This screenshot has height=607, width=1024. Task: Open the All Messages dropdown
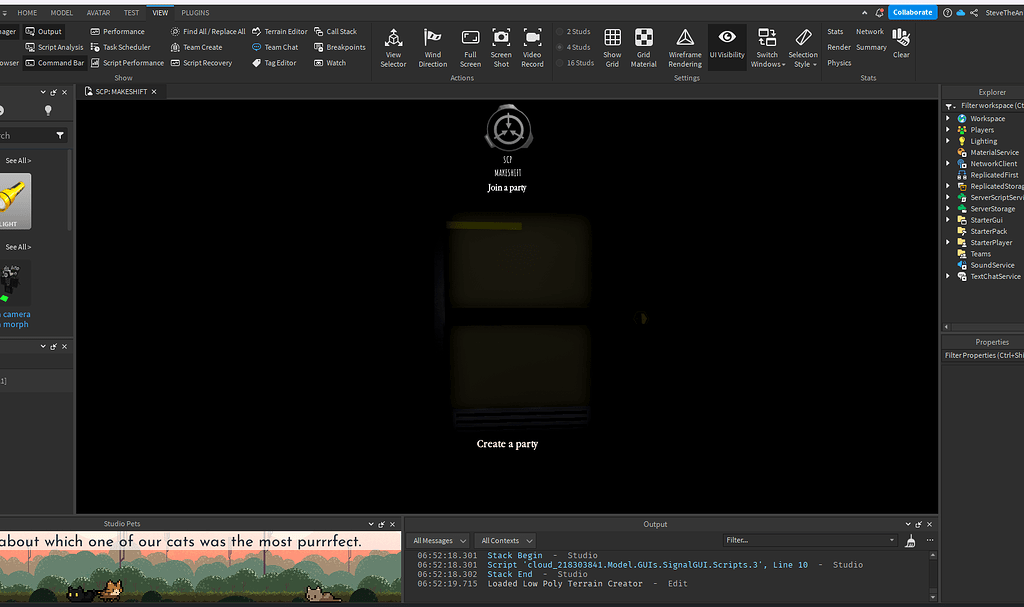(x=438, y=540)
